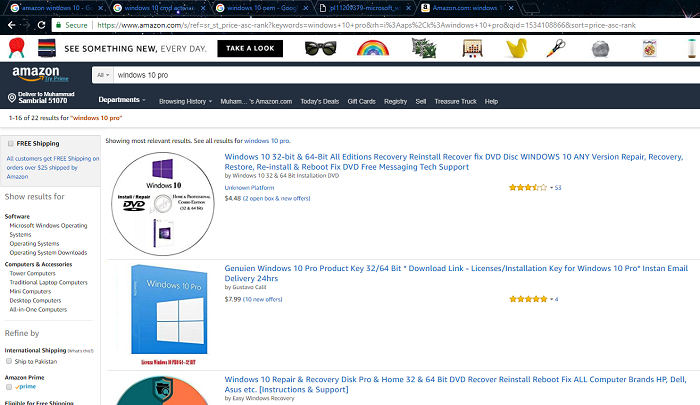Click the five-star rating of Genuien Windows 10 Pro
700x405 pixels.
[x=528, y=299]
